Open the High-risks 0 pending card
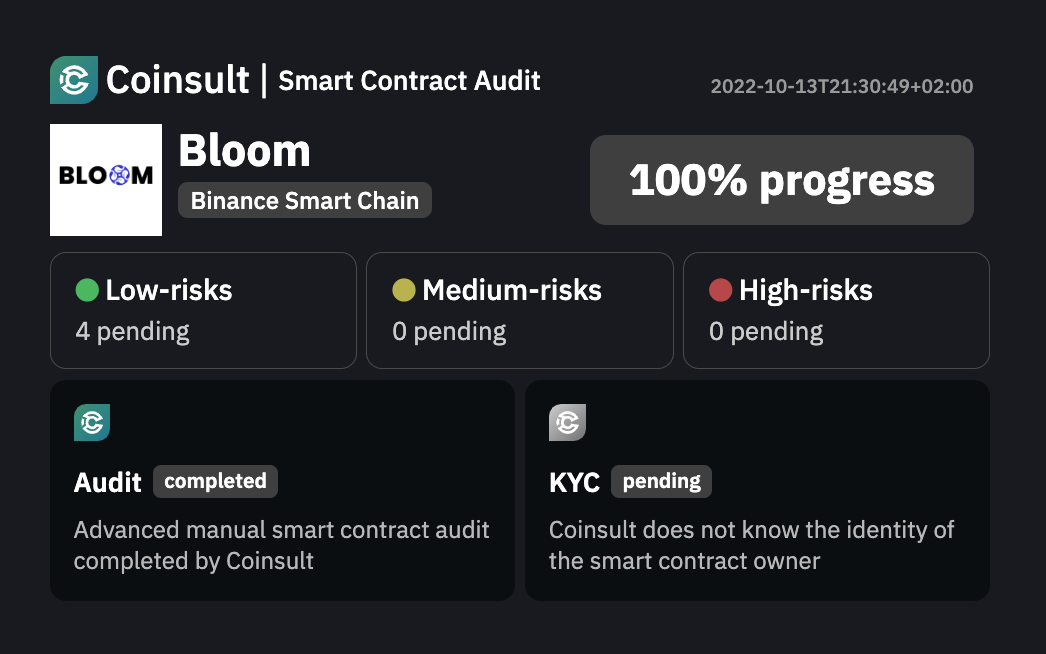This screenshot has width=1046, height=654. coord(836,310)
